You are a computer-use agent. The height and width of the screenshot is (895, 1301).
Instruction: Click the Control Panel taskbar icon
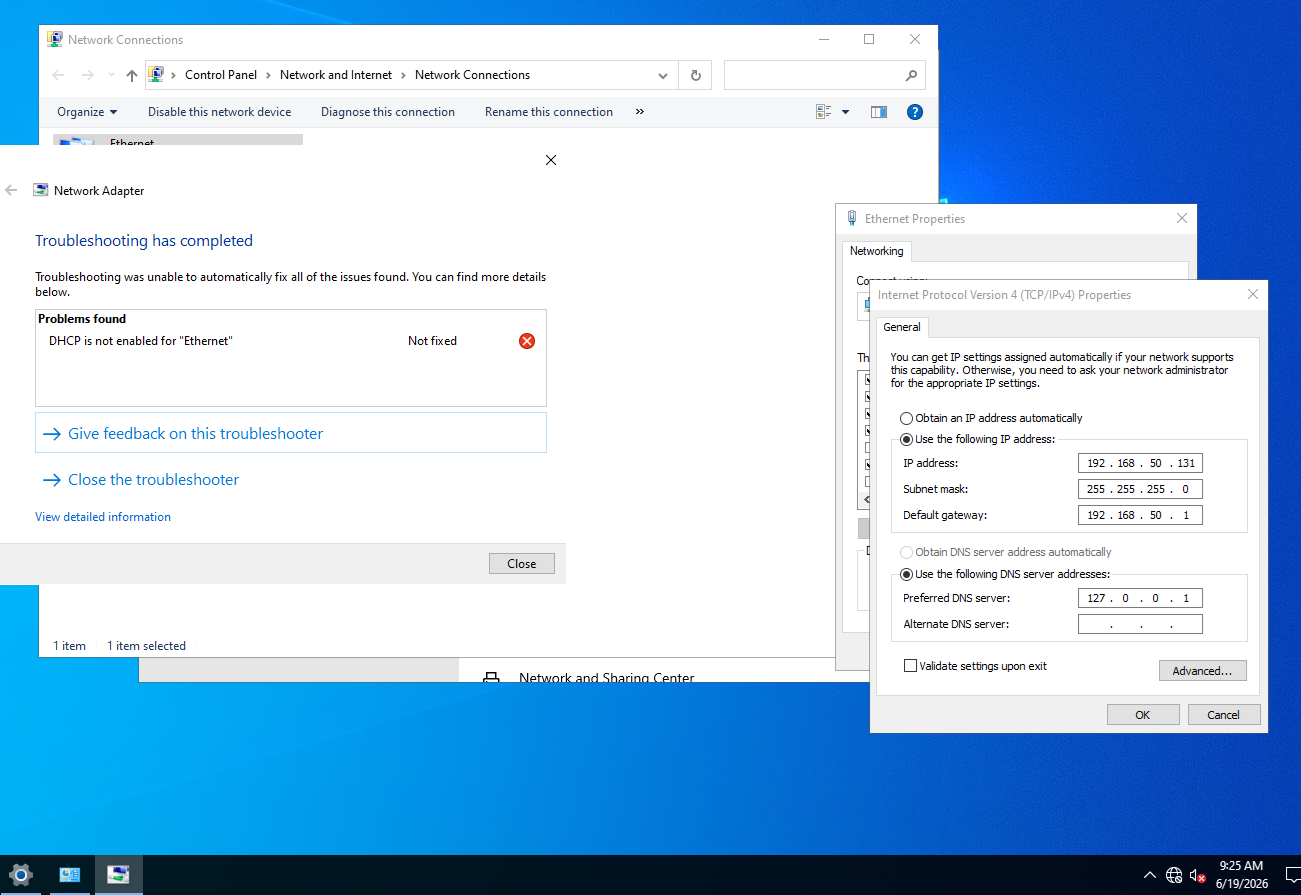pyautogui.click(x=70, y=875)
